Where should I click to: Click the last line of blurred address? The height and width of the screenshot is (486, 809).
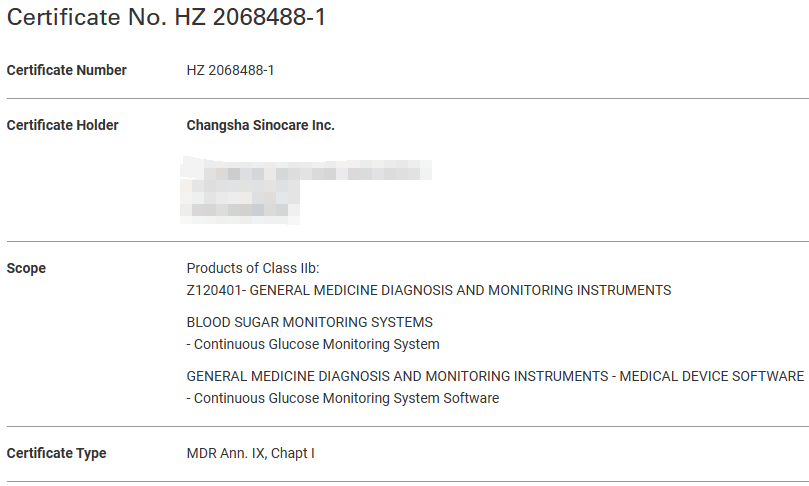[240, 210]
